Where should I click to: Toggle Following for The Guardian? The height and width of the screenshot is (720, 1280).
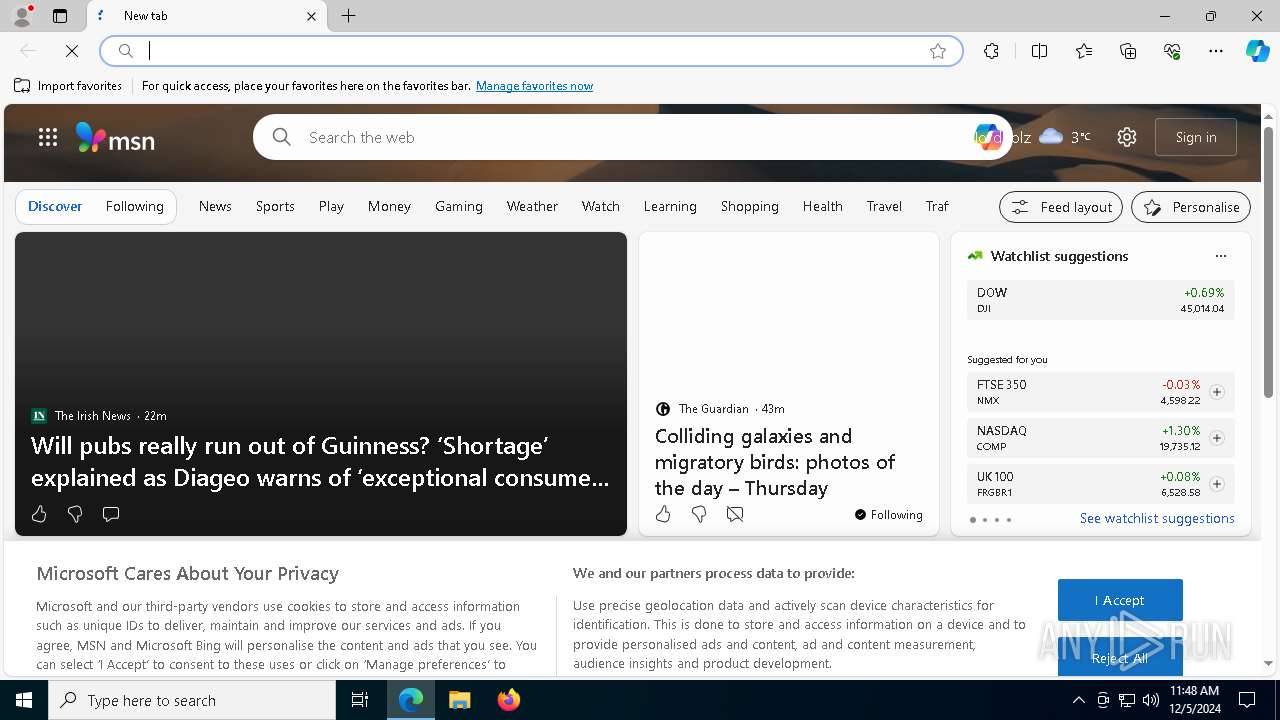point(889,515)
